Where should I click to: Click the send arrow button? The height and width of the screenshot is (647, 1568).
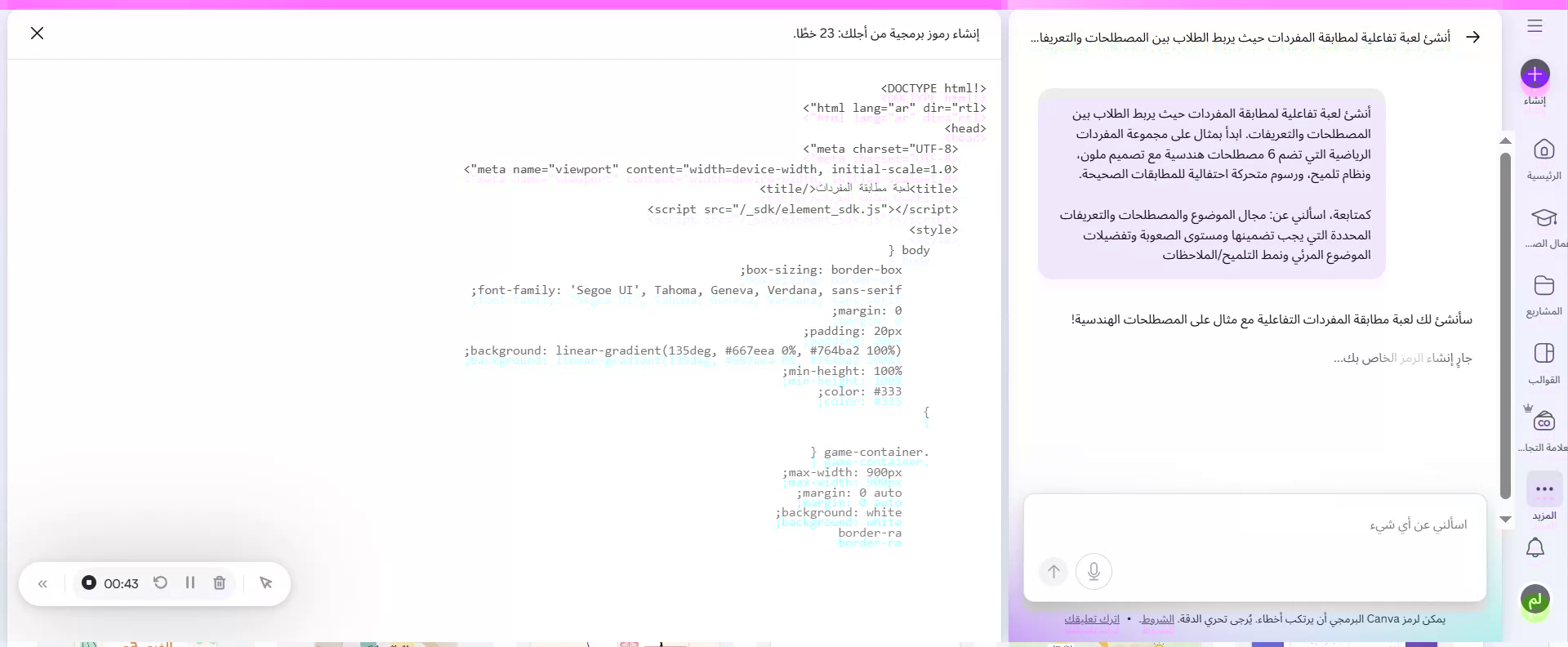(1053, 571)
